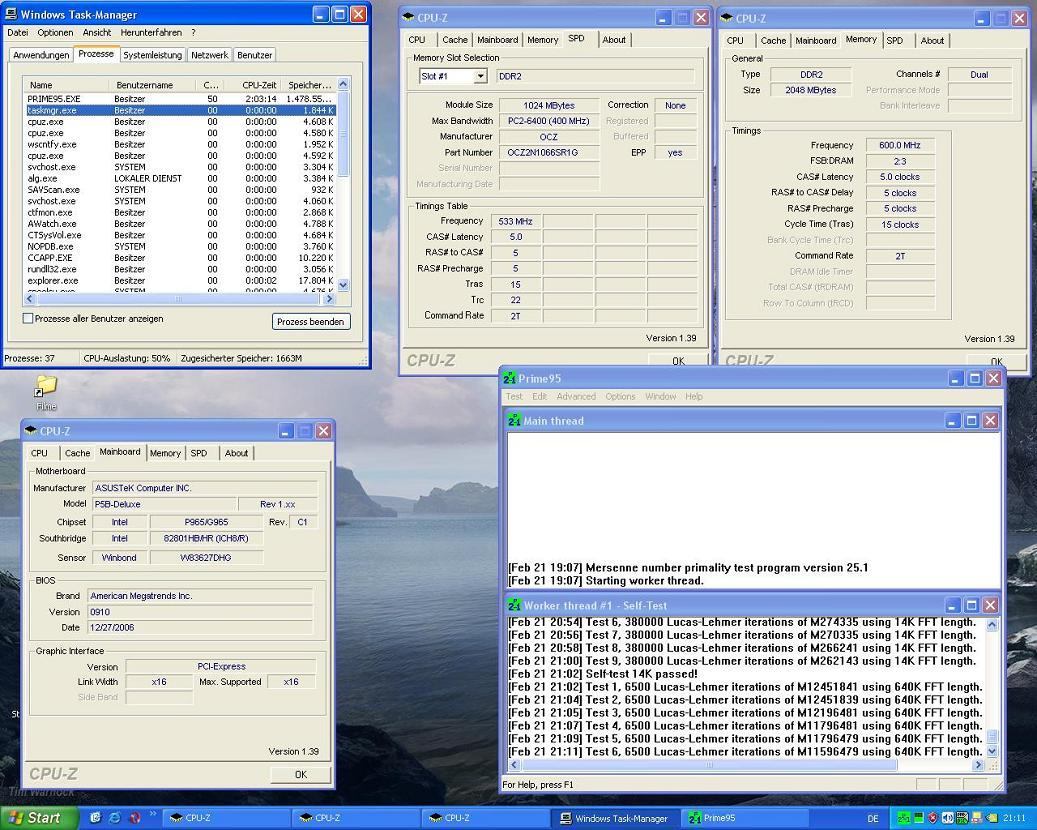Viewport: 1037px width, 830px height.
Task: Click the 600.0 MHz frequency value field
Action: tap(899, 145)
